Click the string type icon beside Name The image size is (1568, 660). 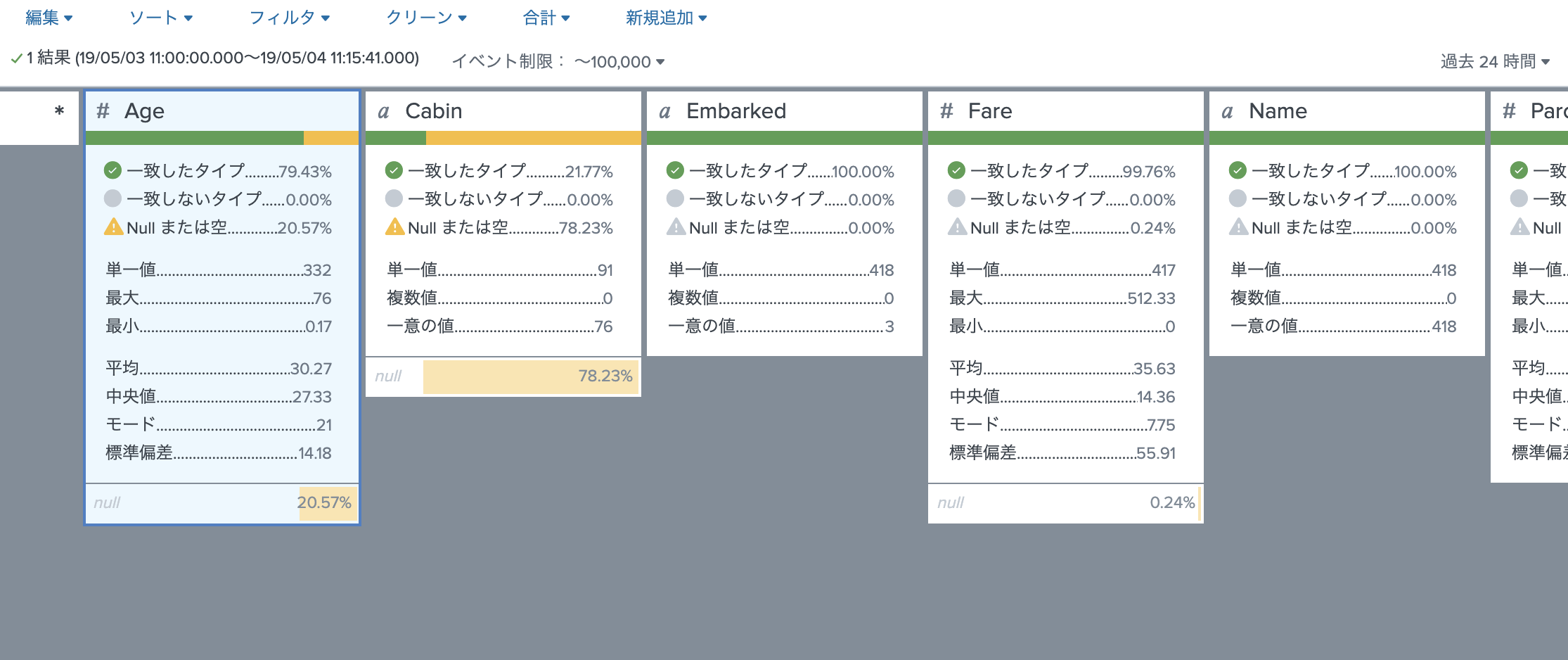coord(1228,112)
